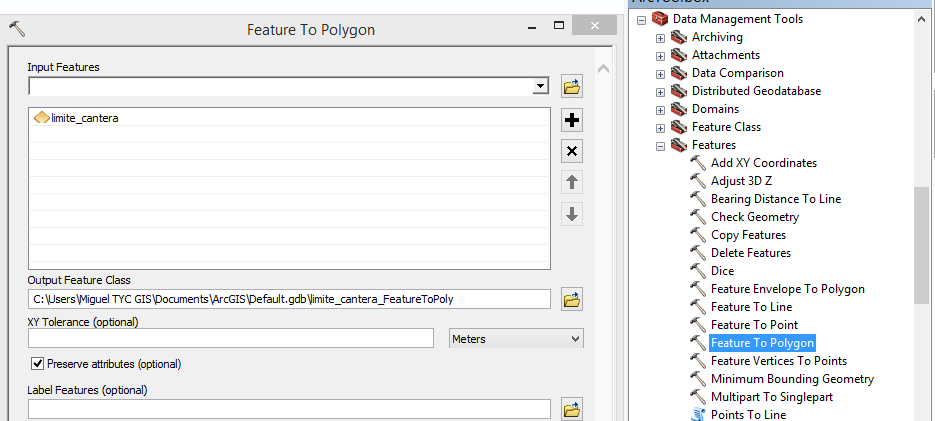The image size is (935, 421).
Task: Click the Data Management Tools toolbox icon
Action: (x=659, y=19)
